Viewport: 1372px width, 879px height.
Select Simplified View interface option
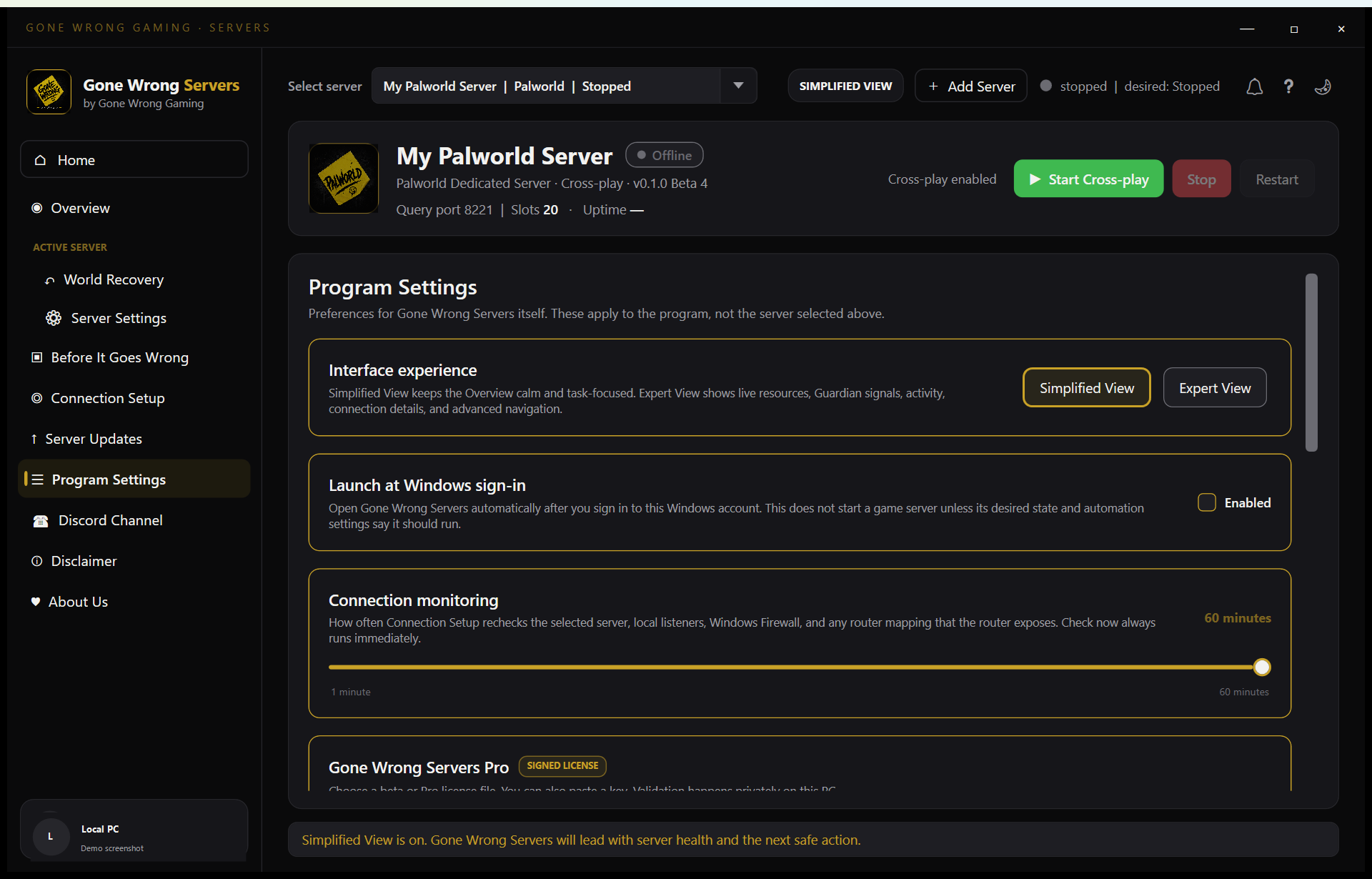(1087, 387)
